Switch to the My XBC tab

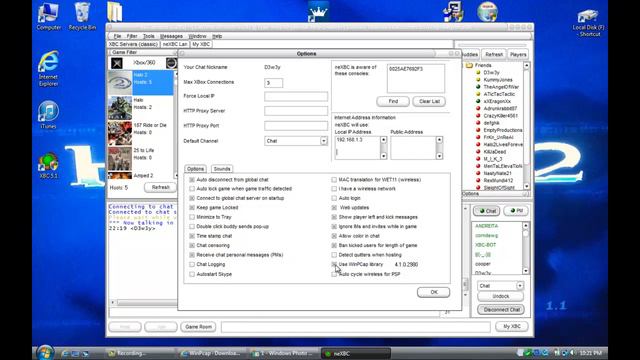click(x=201, y=44)
